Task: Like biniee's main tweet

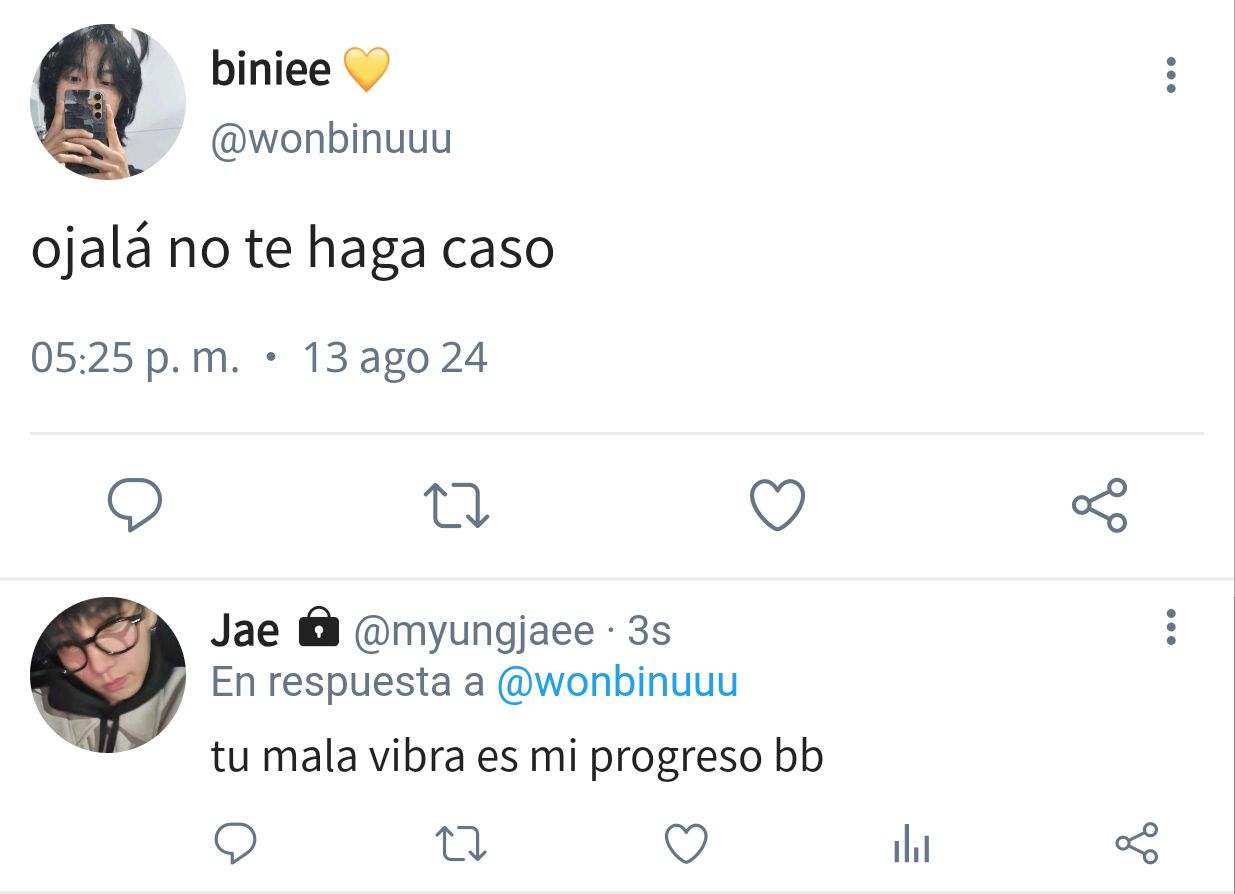Action: pos(777,505)
